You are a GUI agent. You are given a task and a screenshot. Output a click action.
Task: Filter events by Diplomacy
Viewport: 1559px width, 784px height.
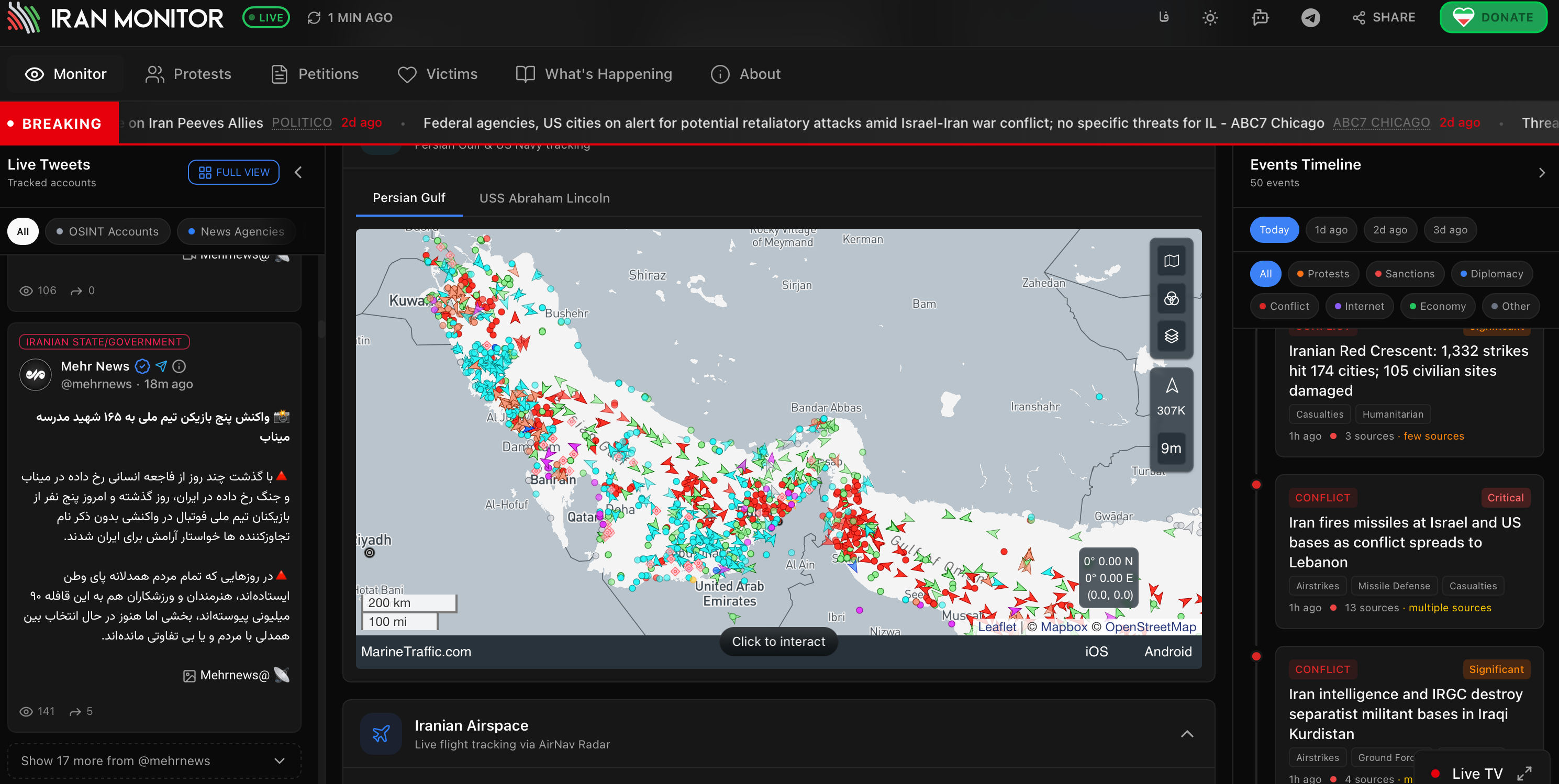(x=1491, y=273)
